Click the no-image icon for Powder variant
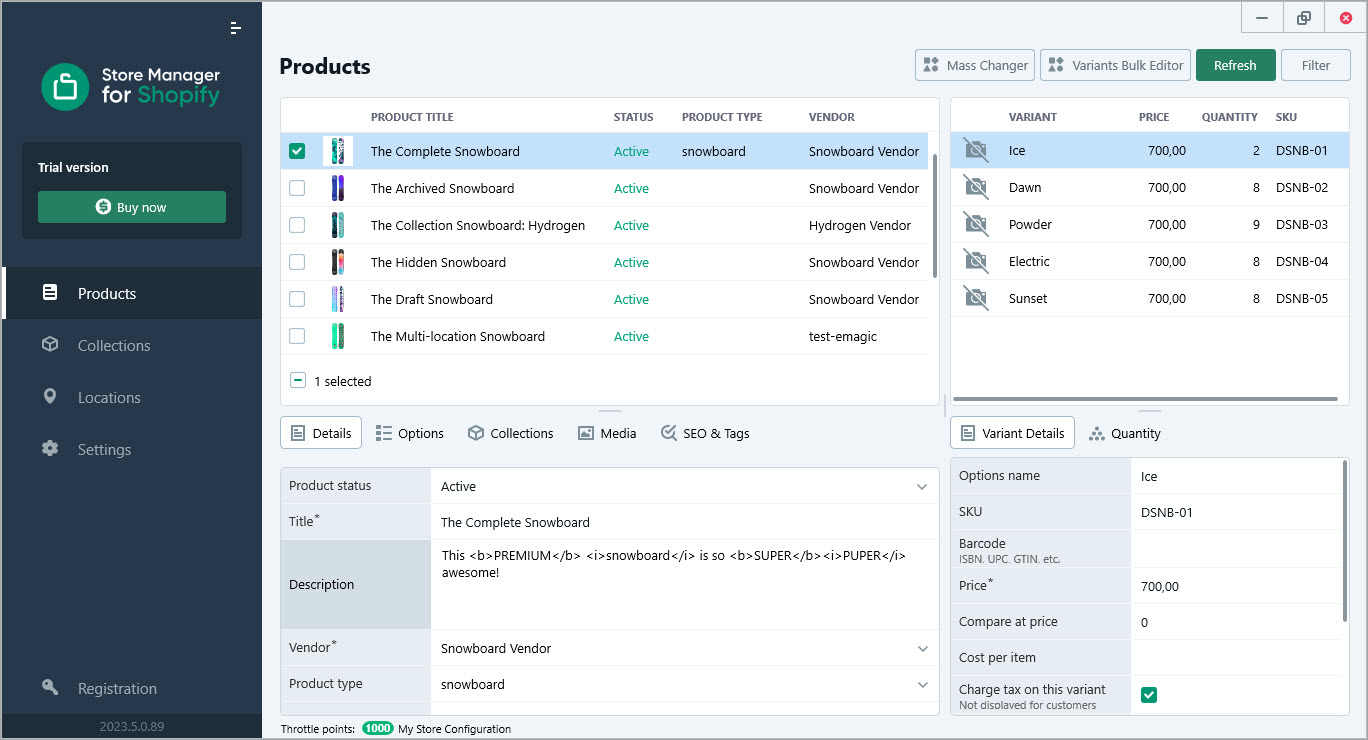1368x740 pixels. point(975,225)
